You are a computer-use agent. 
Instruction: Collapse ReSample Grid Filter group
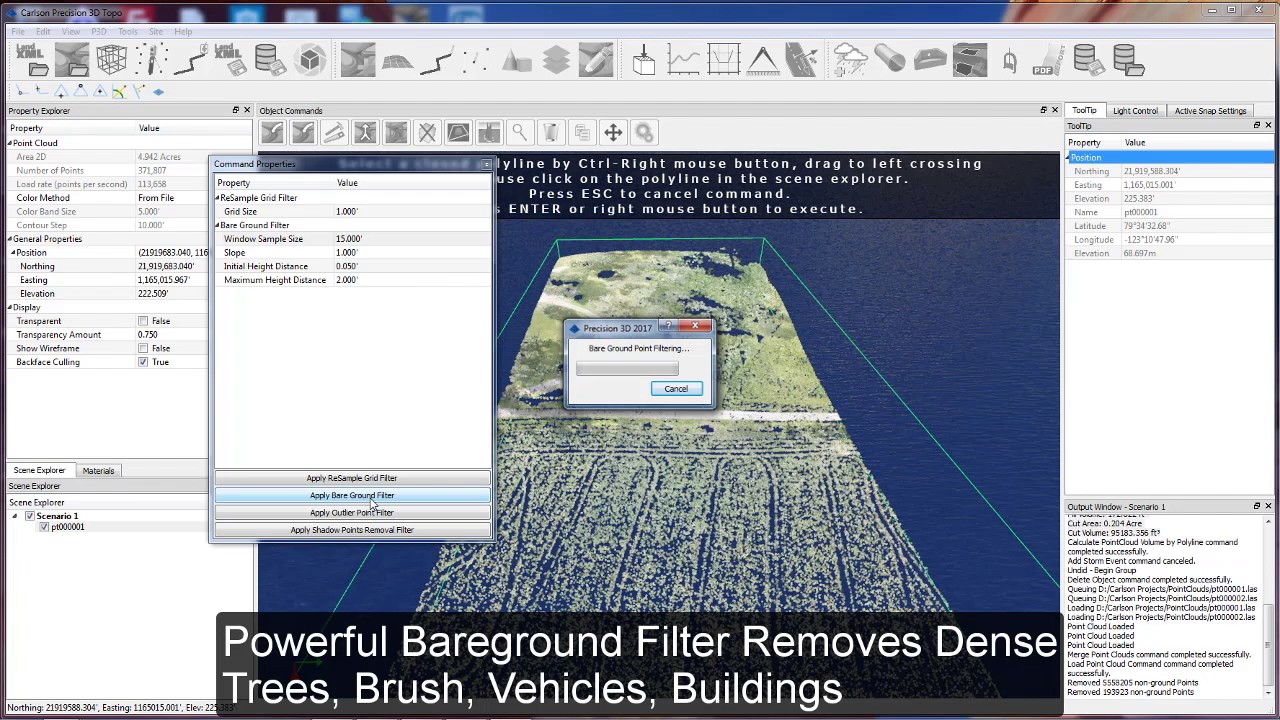tap(217, 198)
